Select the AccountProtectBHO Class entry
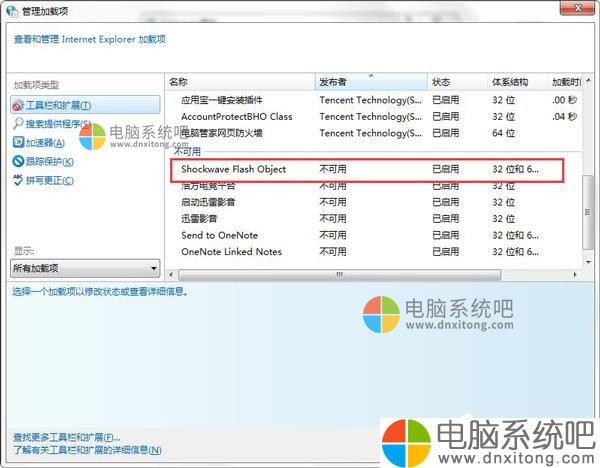The height and width of the screenshot is (468, 600). coord(236,116)
